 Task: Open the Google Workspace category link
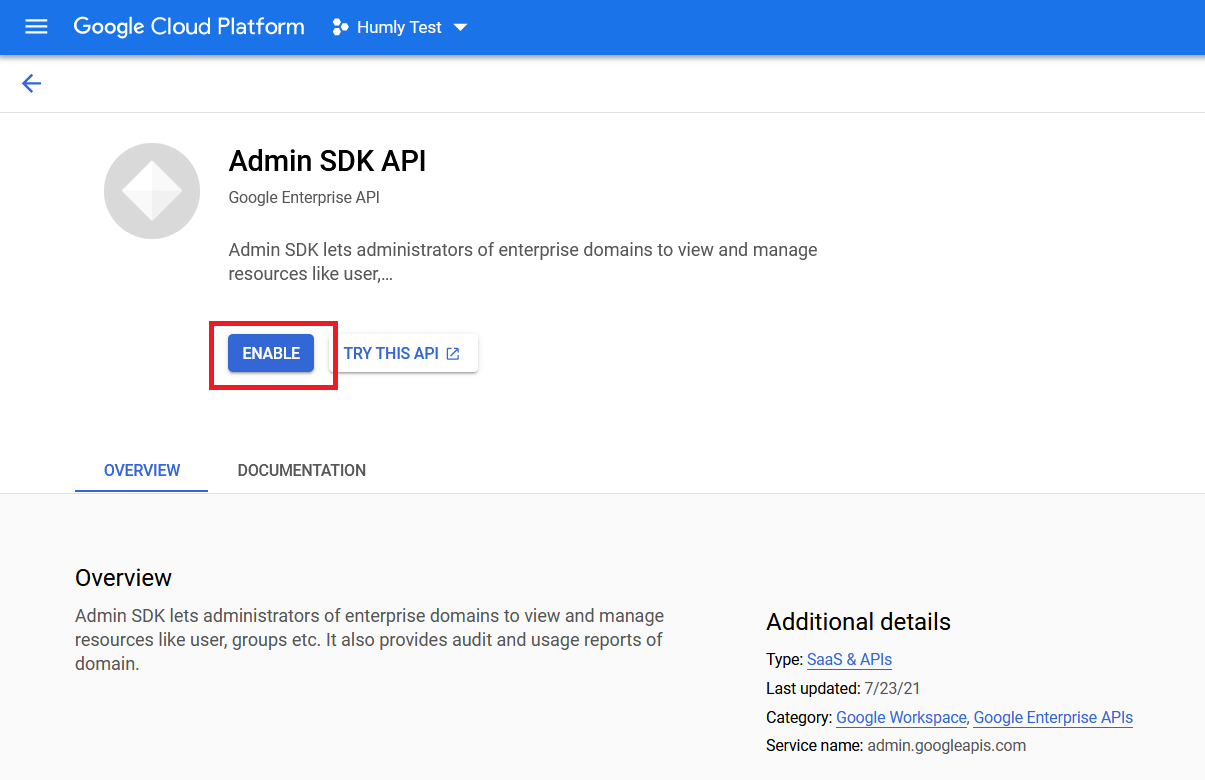click(901, 717)
